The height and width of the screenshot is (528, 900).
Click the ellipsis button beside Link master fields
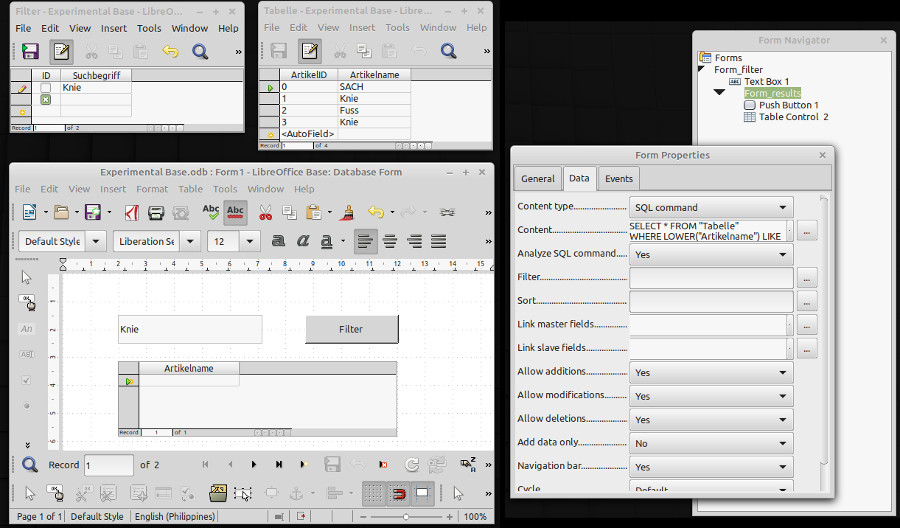click(x=806, y=325)
